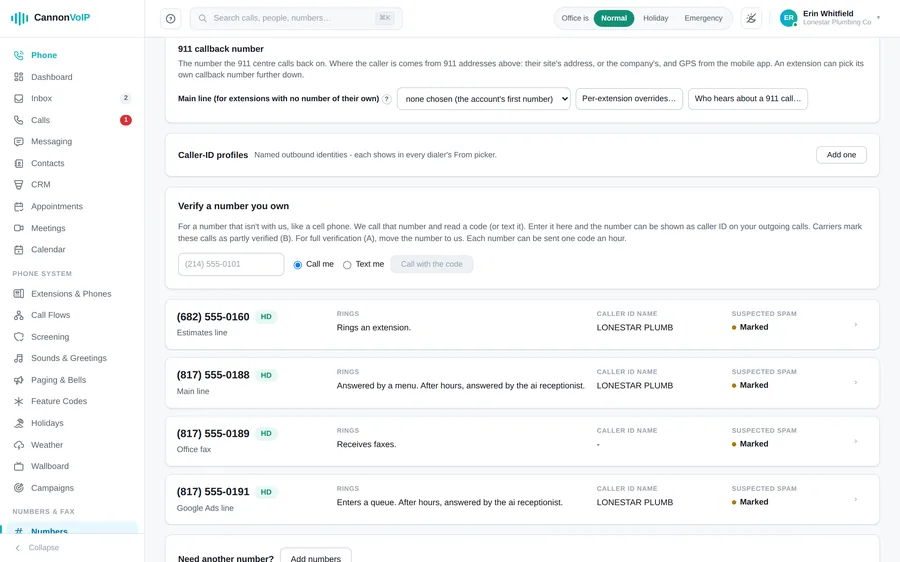Click the help icon in top bar
900x562 pixels.
[170, 18]
